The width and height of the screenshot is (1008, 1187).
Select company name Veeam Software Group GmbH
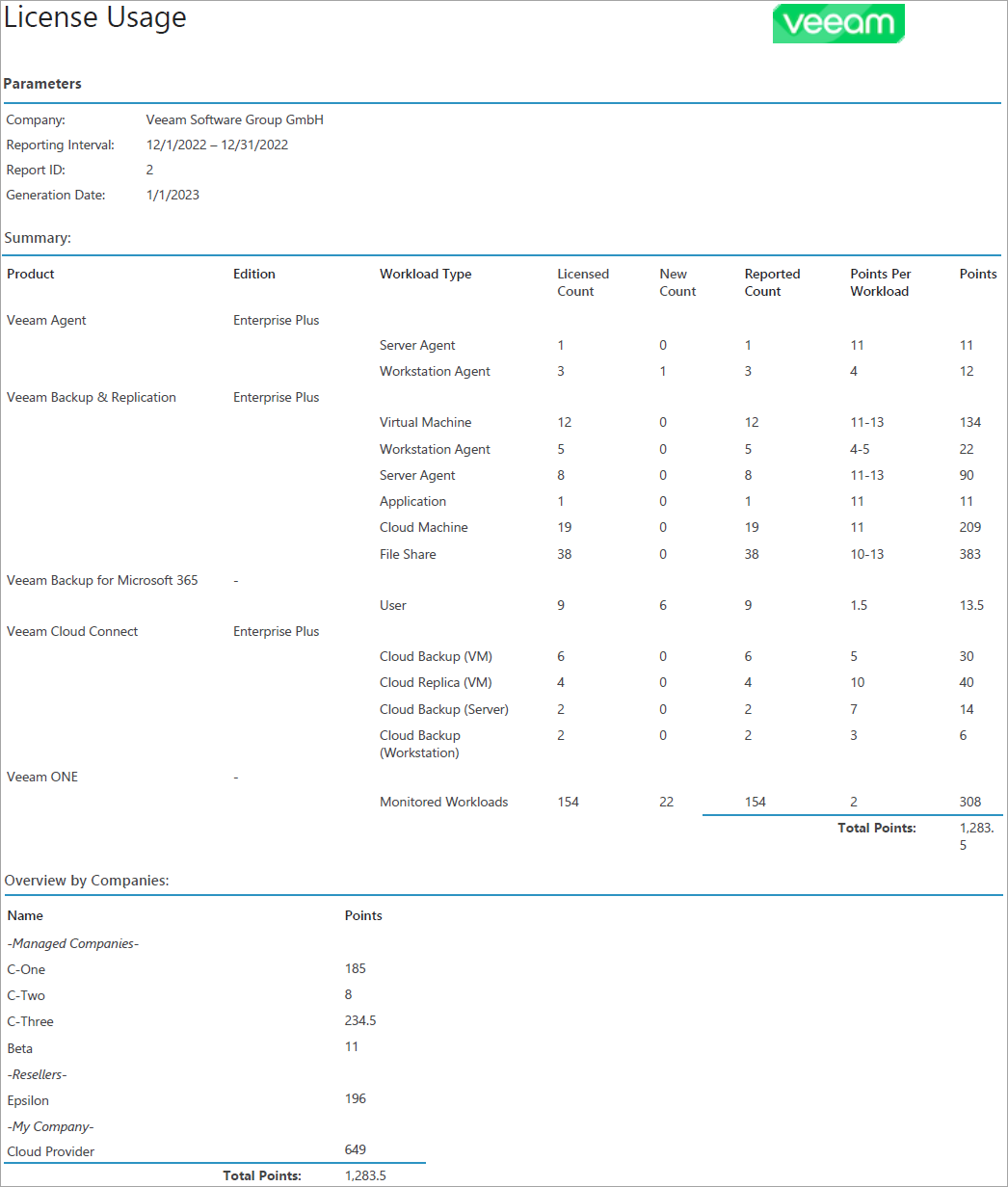coord(235,120)
